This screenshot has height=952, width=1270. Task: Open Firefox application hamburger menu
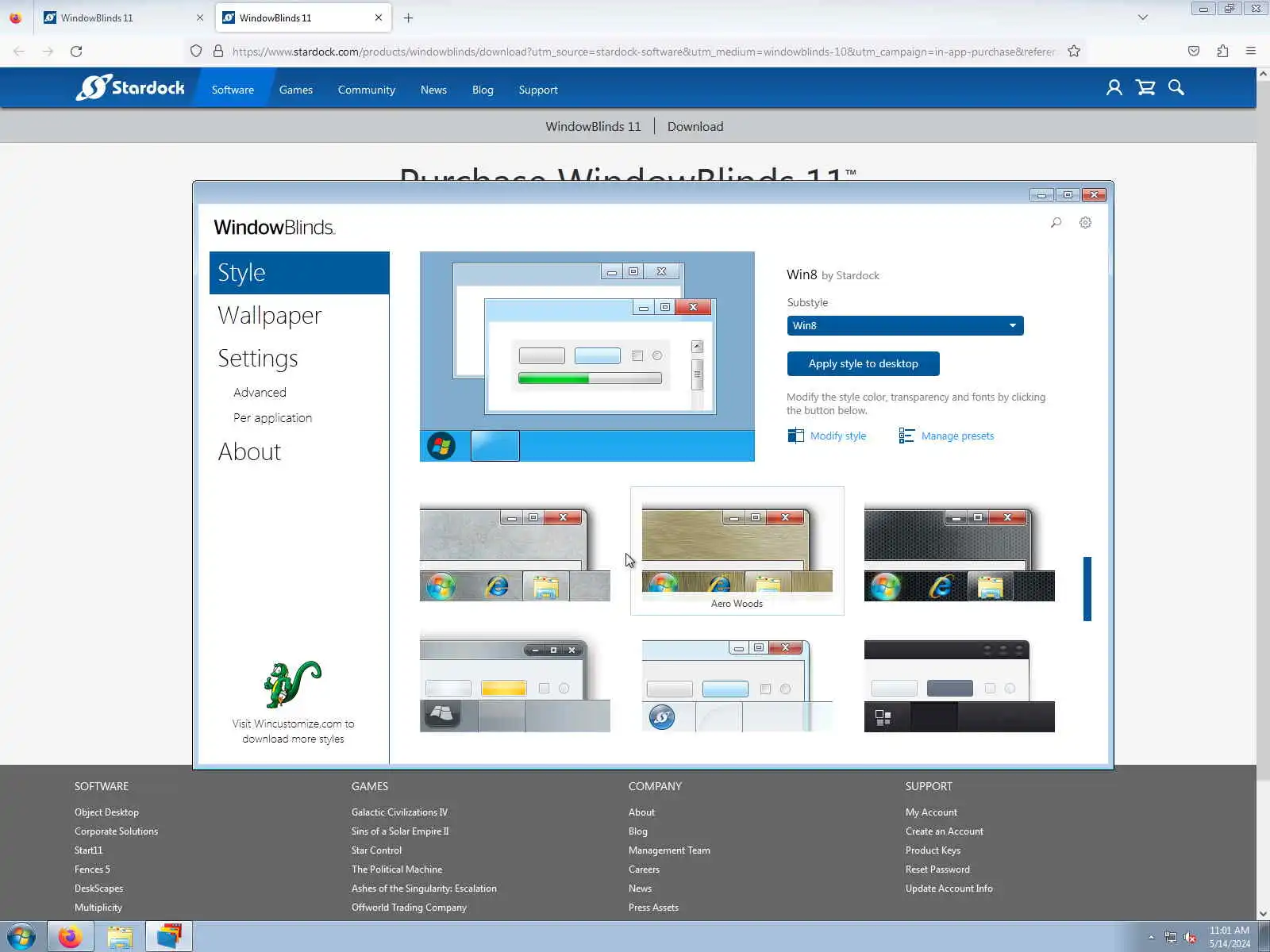1251,51
